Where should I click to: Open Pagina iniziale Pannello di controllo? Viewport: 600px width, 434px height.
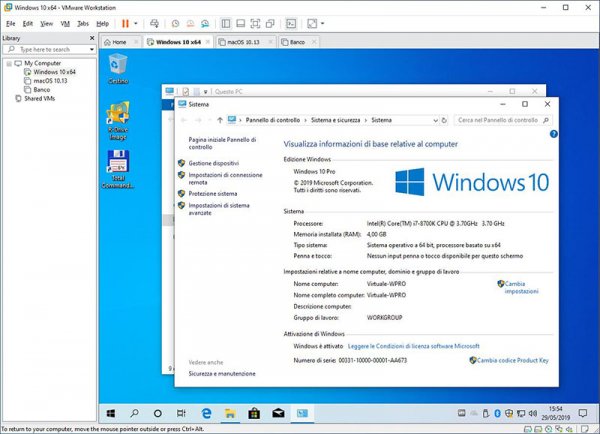click(222, 144)
